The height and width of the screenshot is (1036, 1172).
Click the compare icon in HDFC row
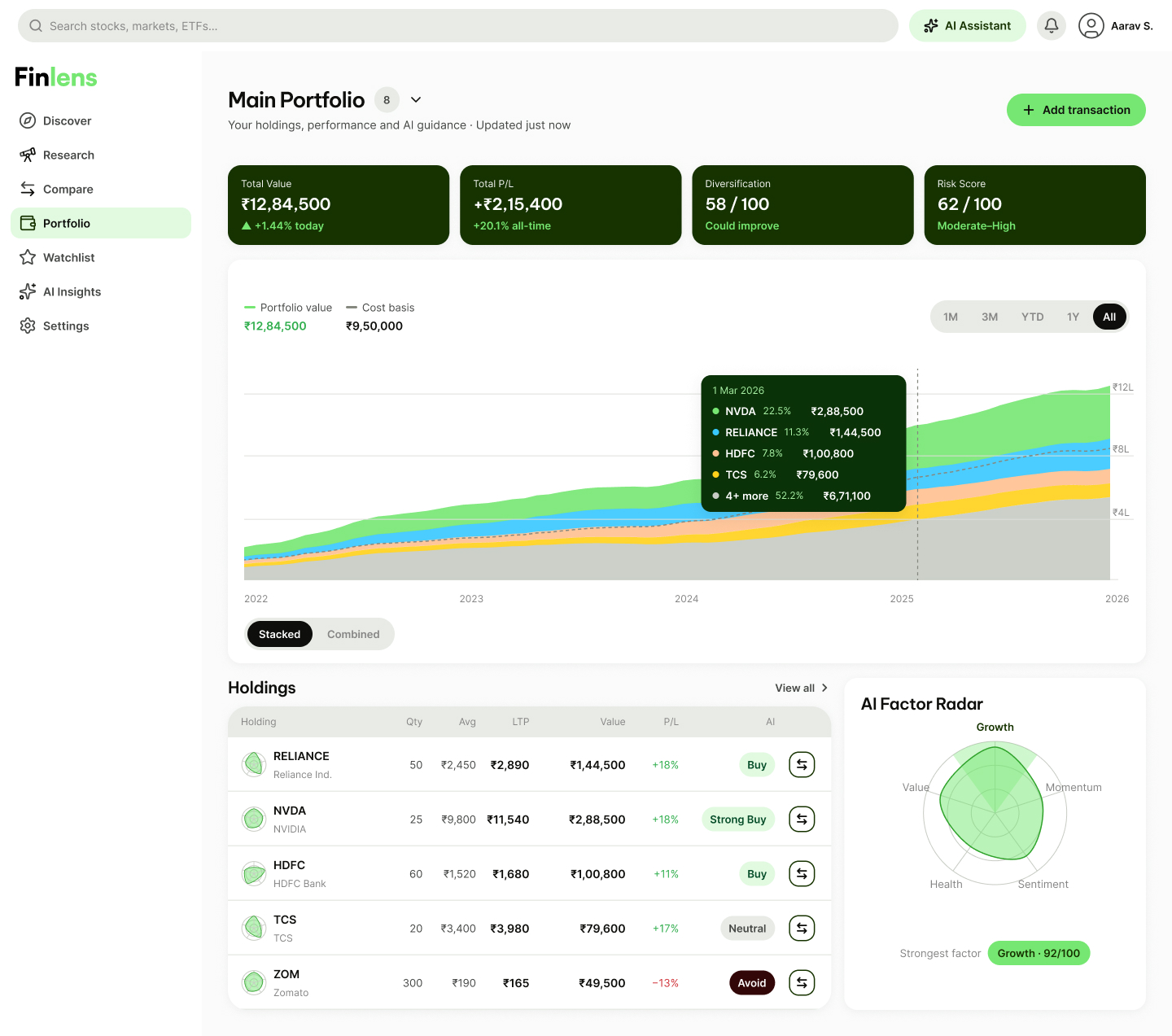pos(802,873)
